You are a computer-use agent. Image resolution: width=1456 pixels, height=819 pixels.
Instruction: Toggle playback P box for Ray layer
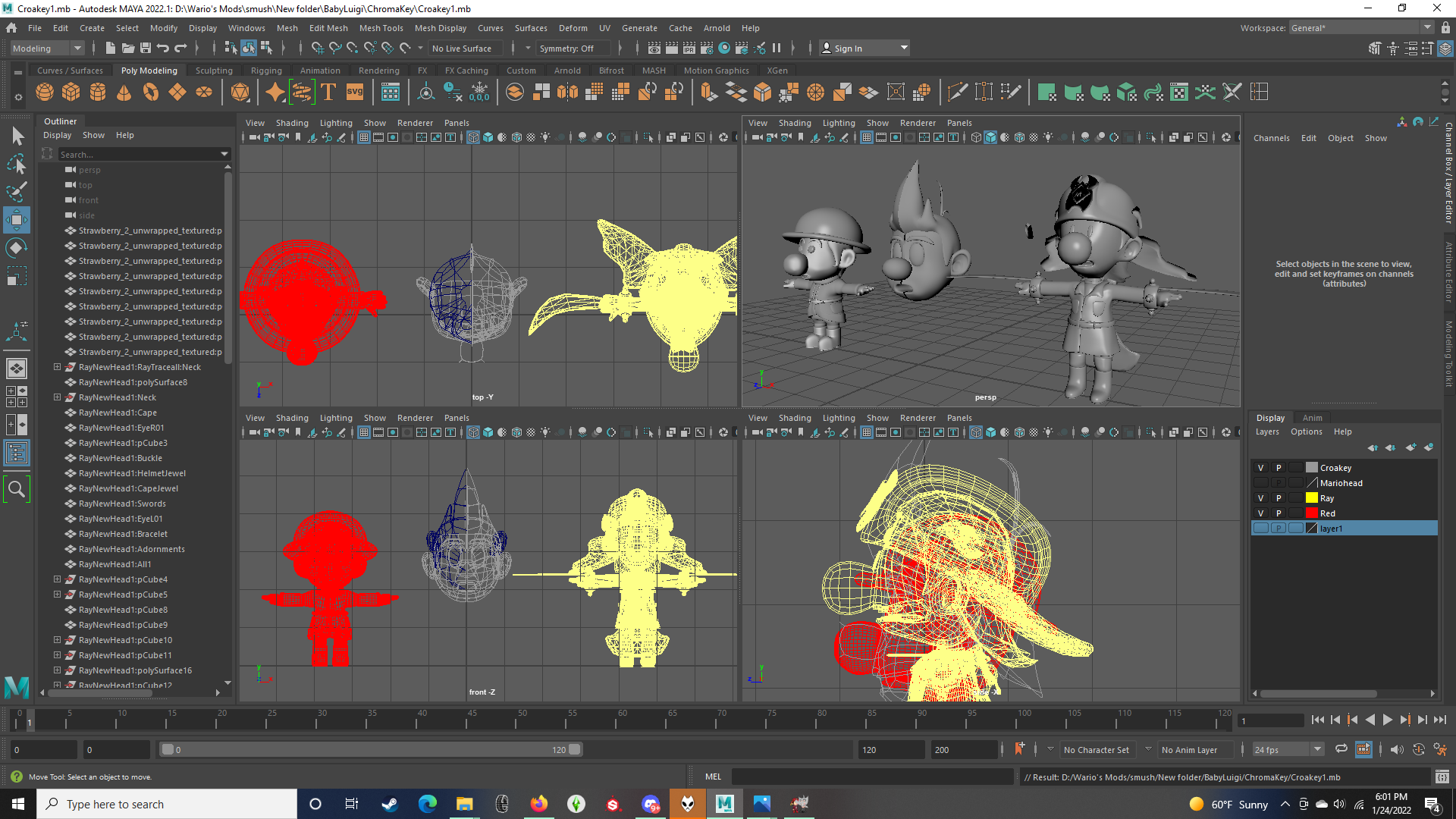click(x=1279, y=498)
